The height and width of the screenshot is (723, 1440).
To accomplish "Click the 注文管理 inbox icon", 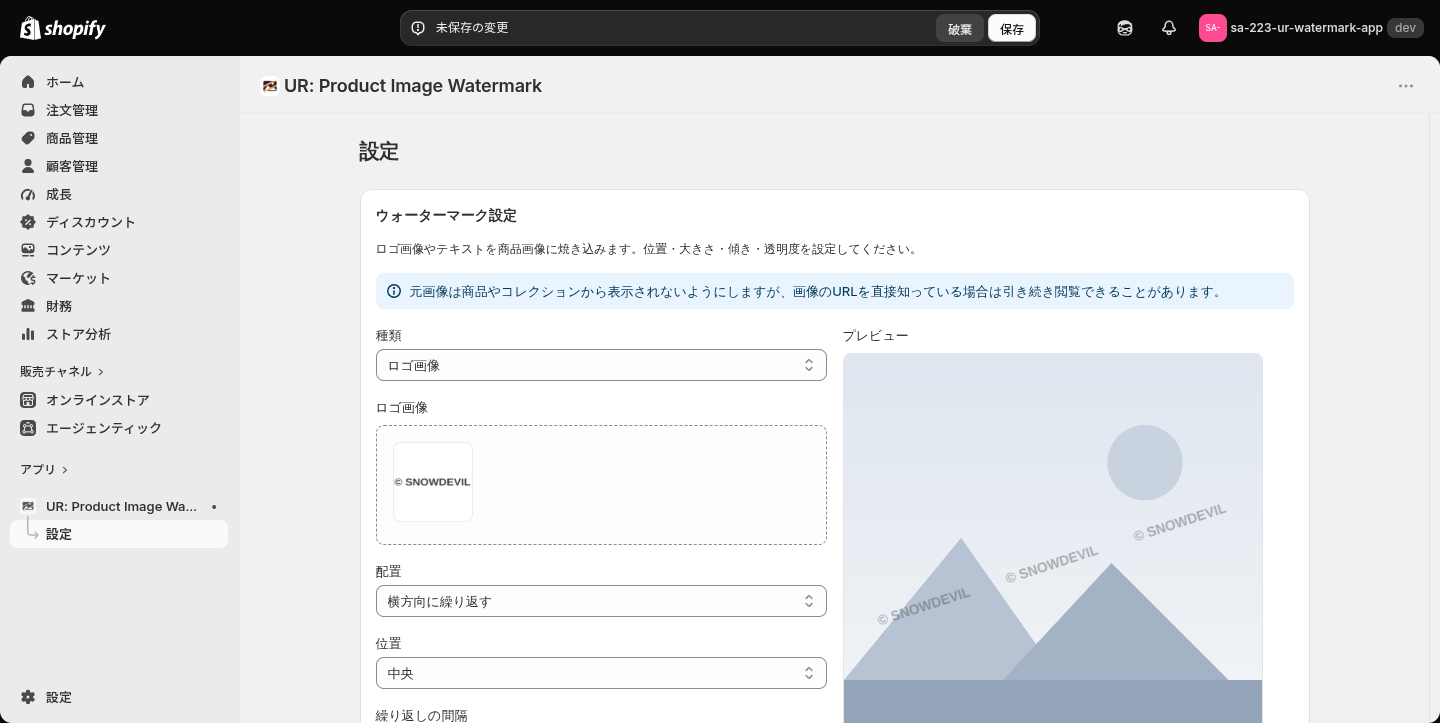I will [28, 110].
